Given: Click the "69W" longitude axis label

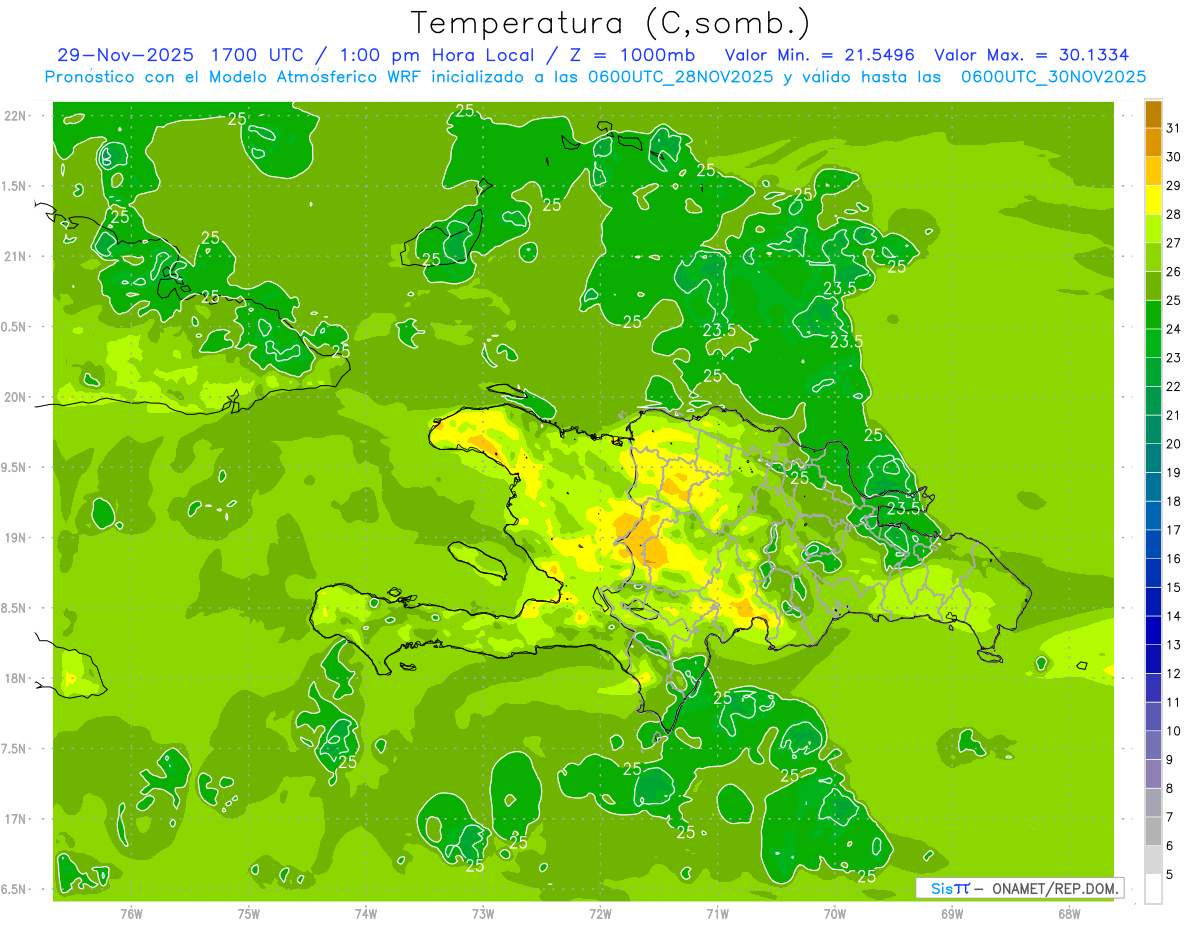Looking at the screenshot, I should click(952, 914).
